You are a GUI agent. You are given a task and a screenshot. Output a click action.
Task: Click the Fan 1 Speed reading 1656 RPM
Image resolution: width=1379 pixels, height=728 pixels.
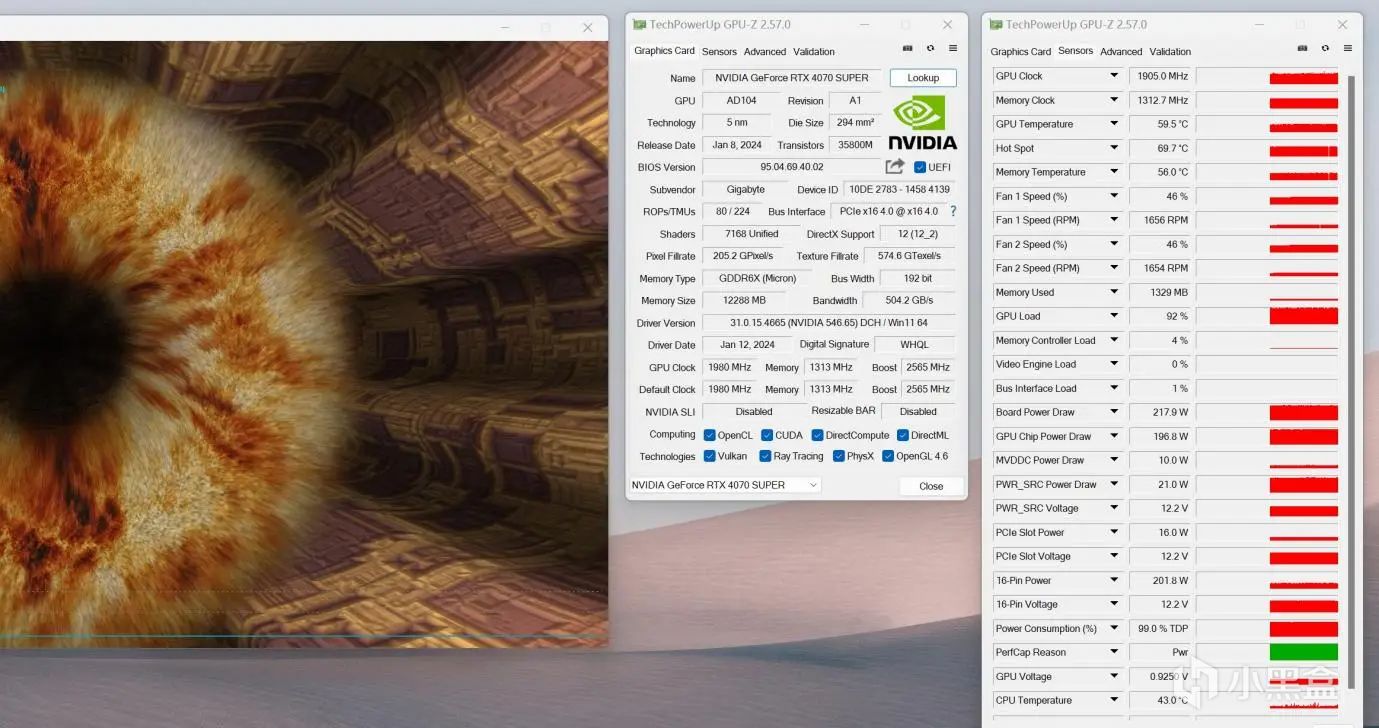coord(1160,220)
